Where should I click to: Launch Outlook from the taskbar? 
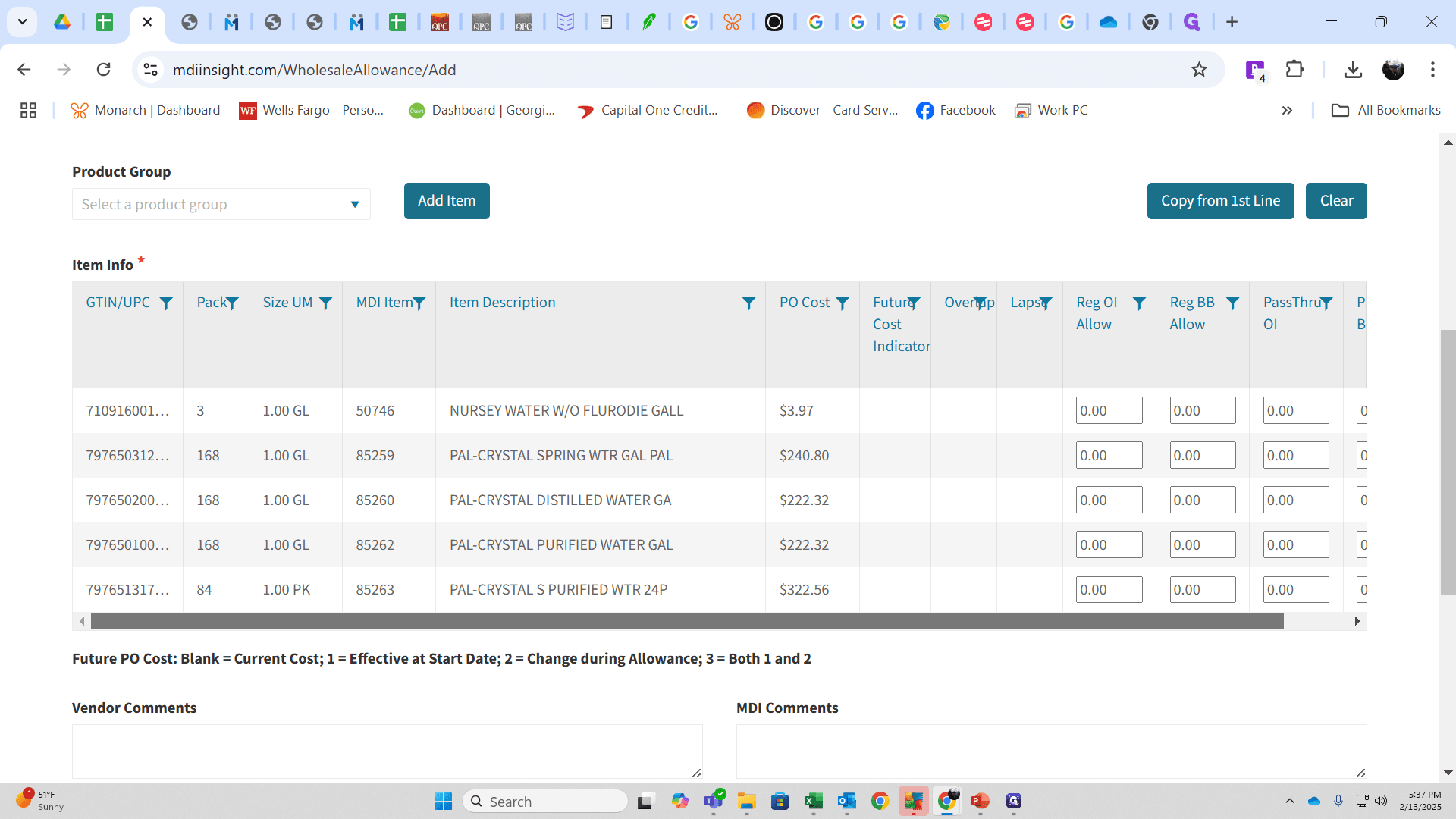(x=847, y=801)
